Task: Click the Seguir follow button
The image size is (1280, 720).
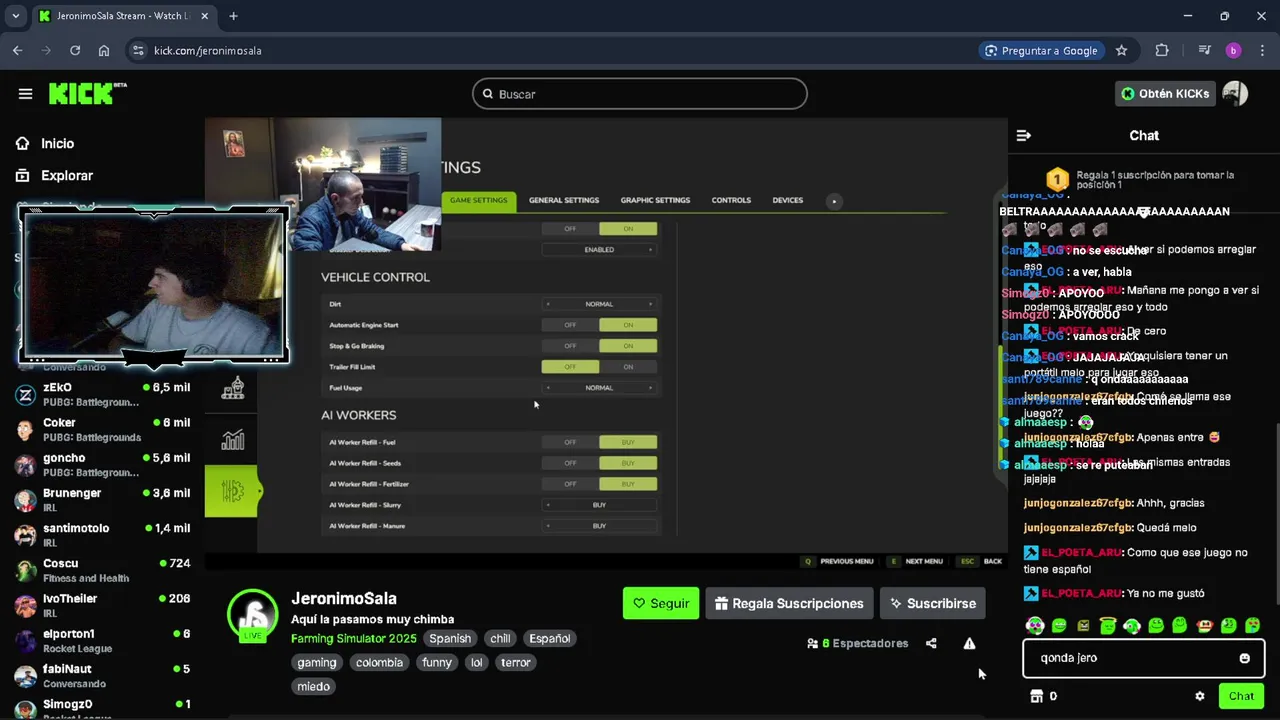Action: coord(661,603)
